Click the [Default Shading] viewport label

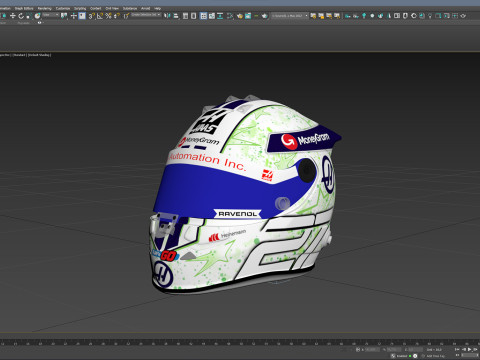39,55
